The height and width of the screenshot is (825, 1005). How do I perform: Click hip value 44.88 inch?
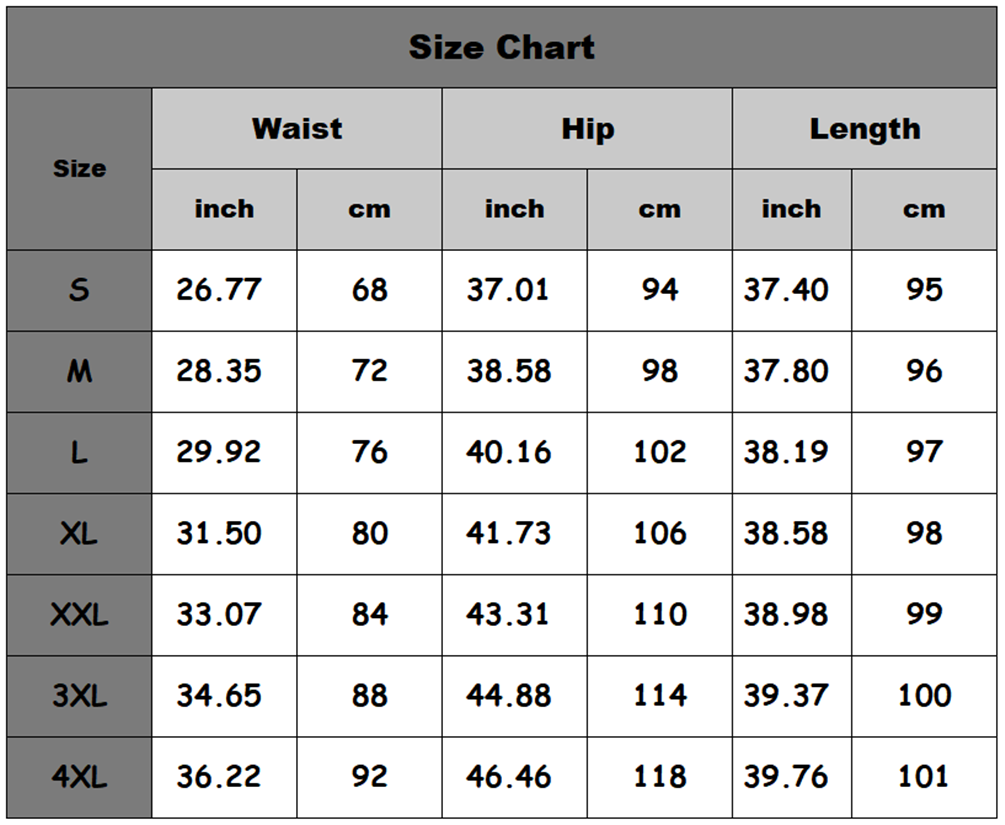point(508,695)
